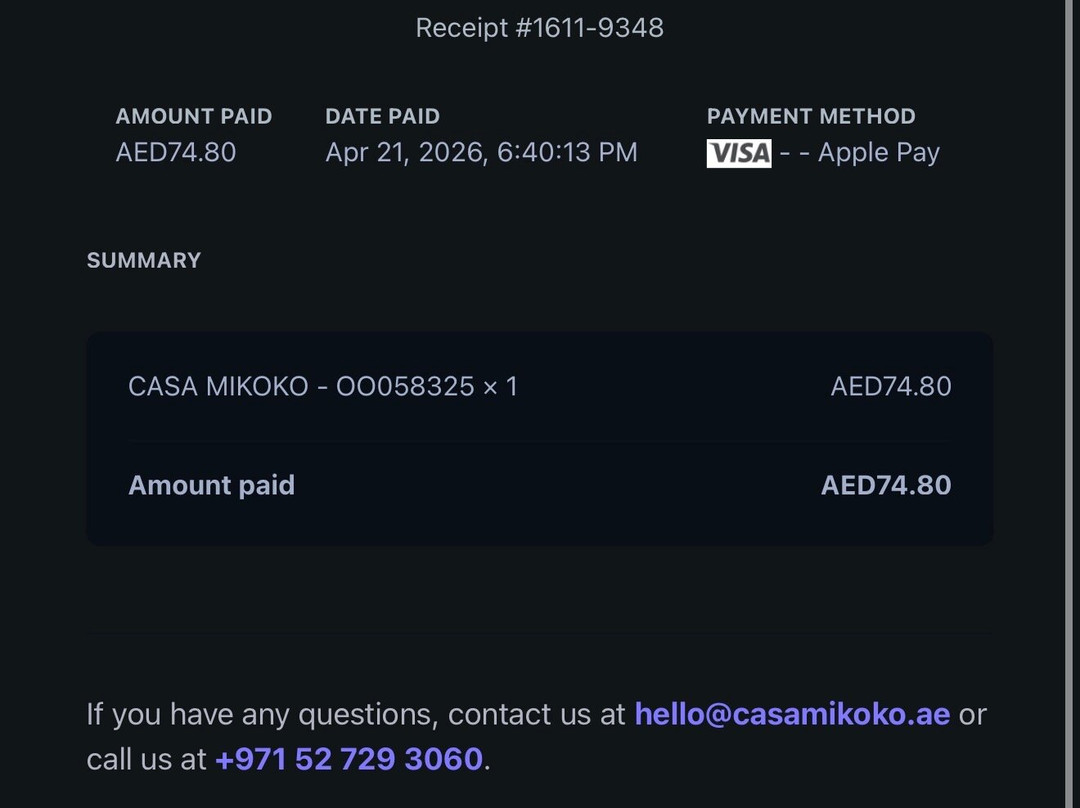Click the bold total AED74.80
The height and width of the screenshot is (808, 1080).
[x=886, y=485]
